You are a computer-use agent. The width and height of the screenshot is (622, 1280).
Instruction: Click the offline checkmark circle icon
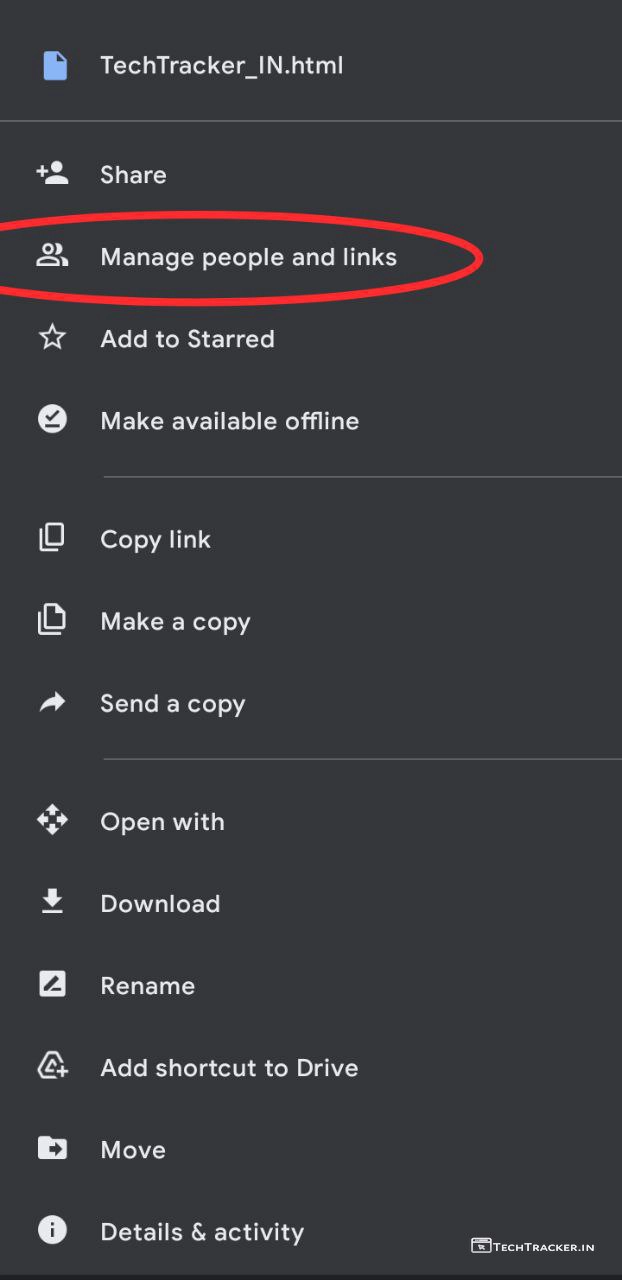[x=52, y=420]
